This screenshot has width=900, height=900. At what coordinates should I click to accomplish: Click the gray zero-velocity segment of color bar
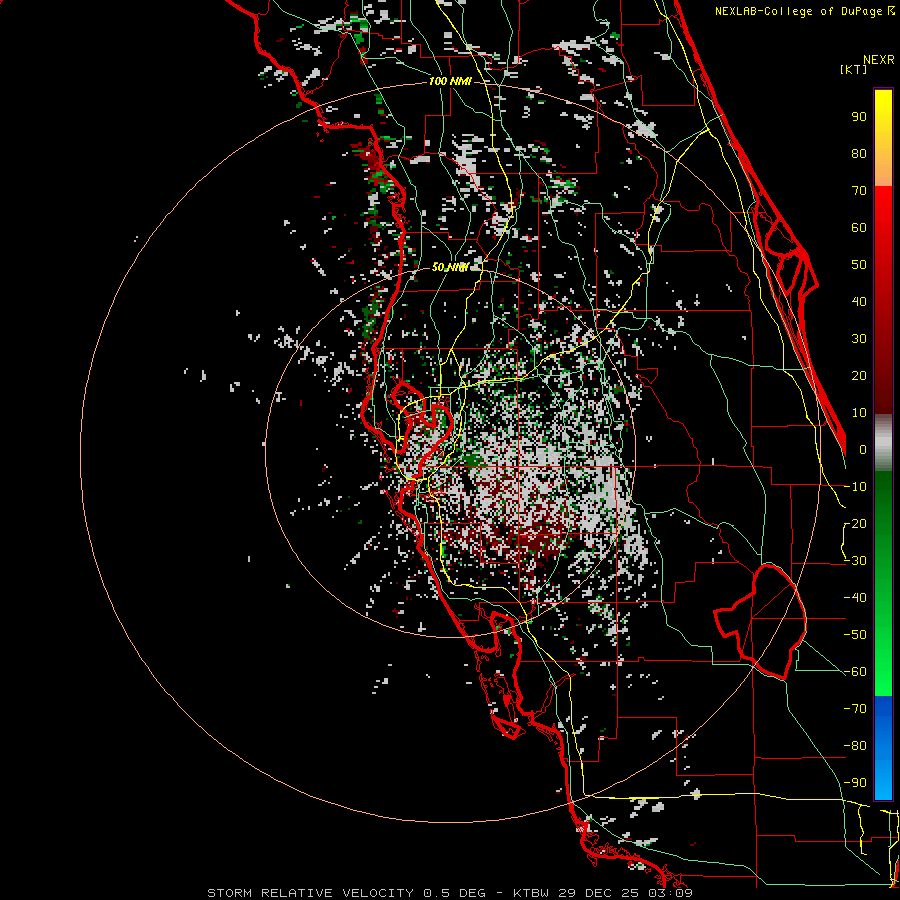(883, 443)
